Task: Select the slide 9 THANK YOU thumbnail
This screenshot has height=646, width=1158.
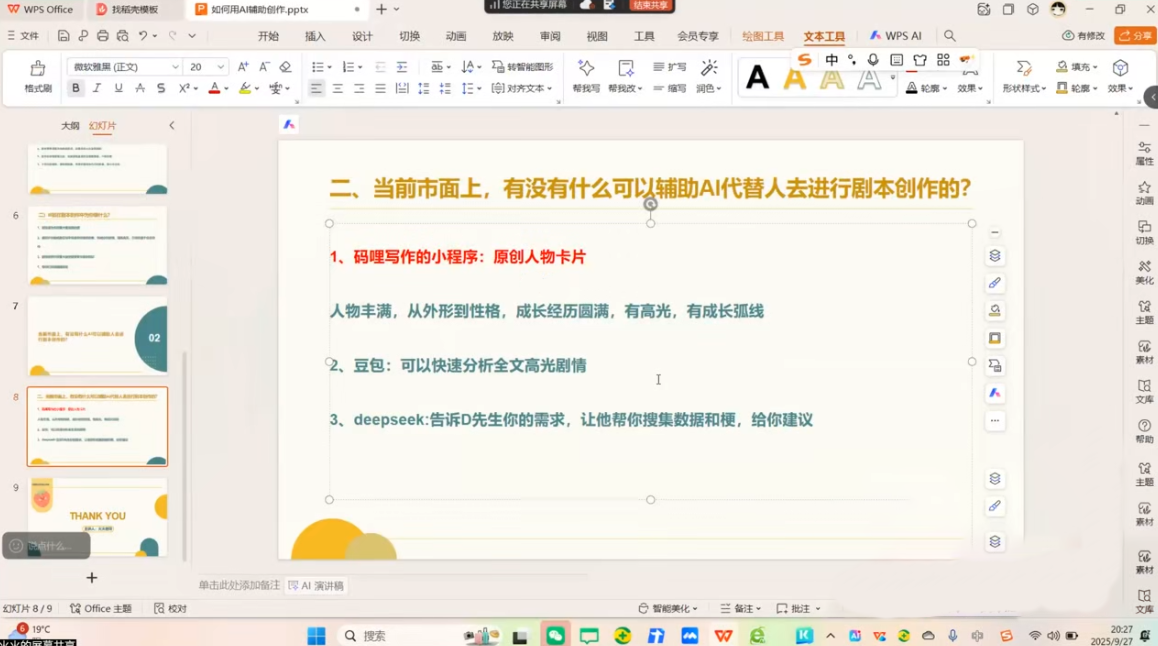Action: (97, 515)
